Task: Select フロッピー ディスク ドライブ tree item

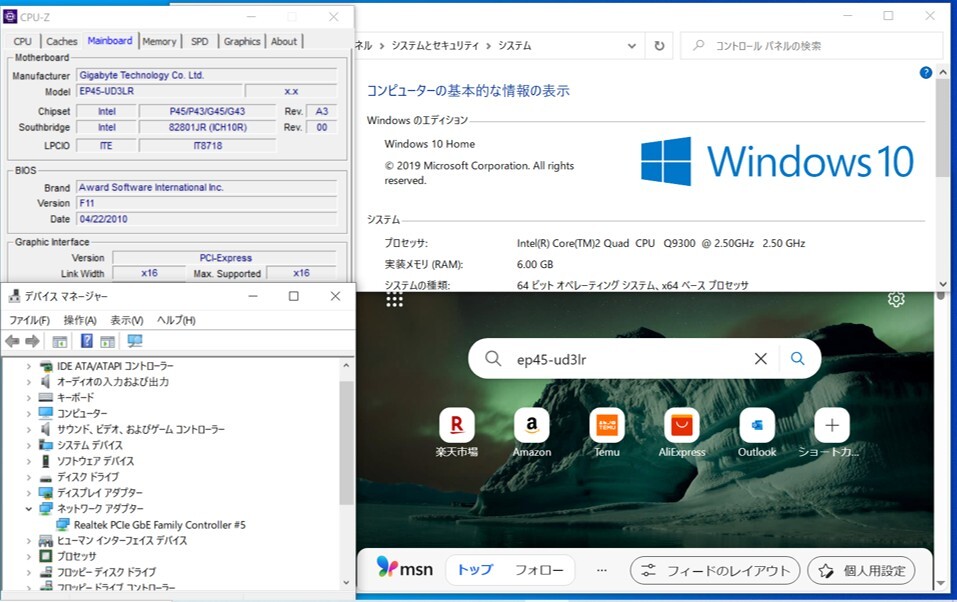Action: point(106,572)
